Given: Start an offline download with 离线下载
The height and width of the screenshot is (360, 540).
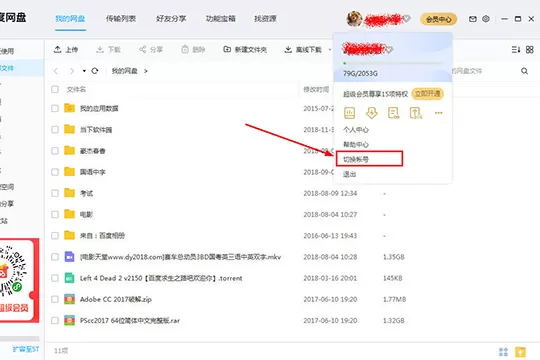Looking at the screenshot, I should click(x=303, y=50).
